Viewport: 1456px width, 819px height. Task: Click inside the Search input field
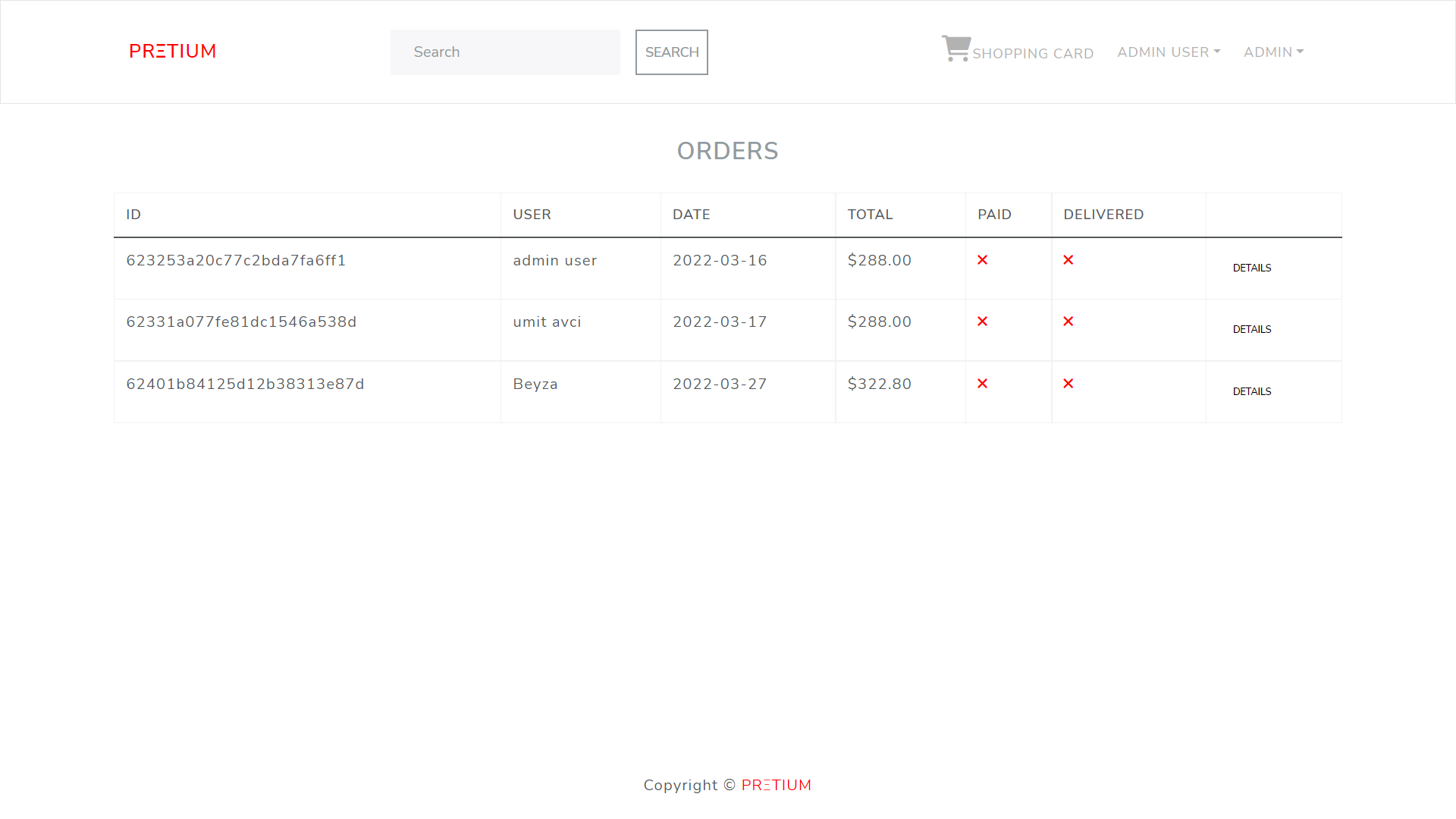[504, 52]
